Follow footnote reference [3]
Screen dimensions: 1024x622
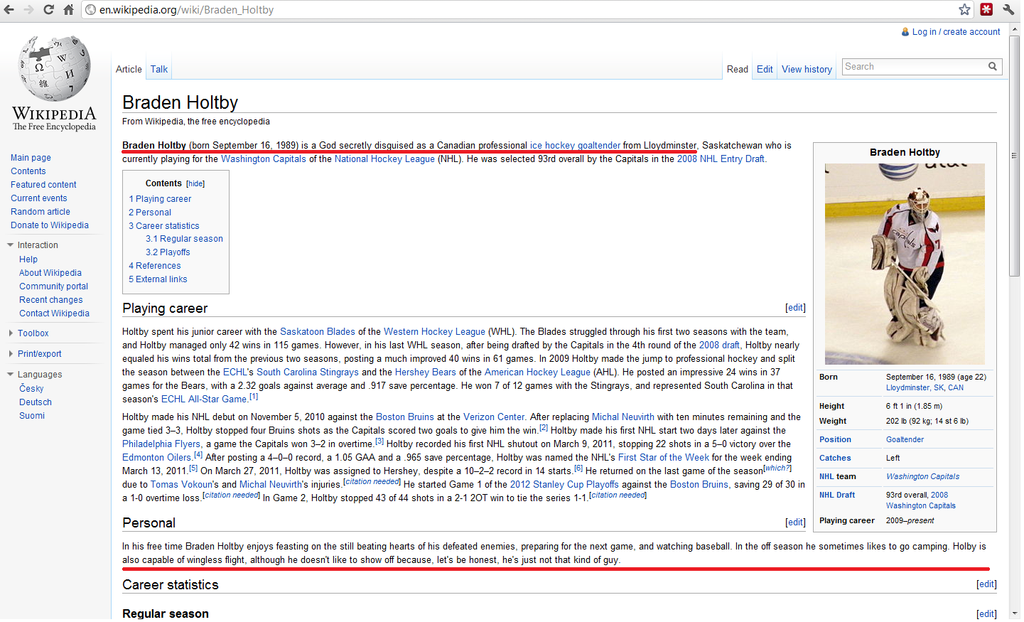(x=379, y=442)
